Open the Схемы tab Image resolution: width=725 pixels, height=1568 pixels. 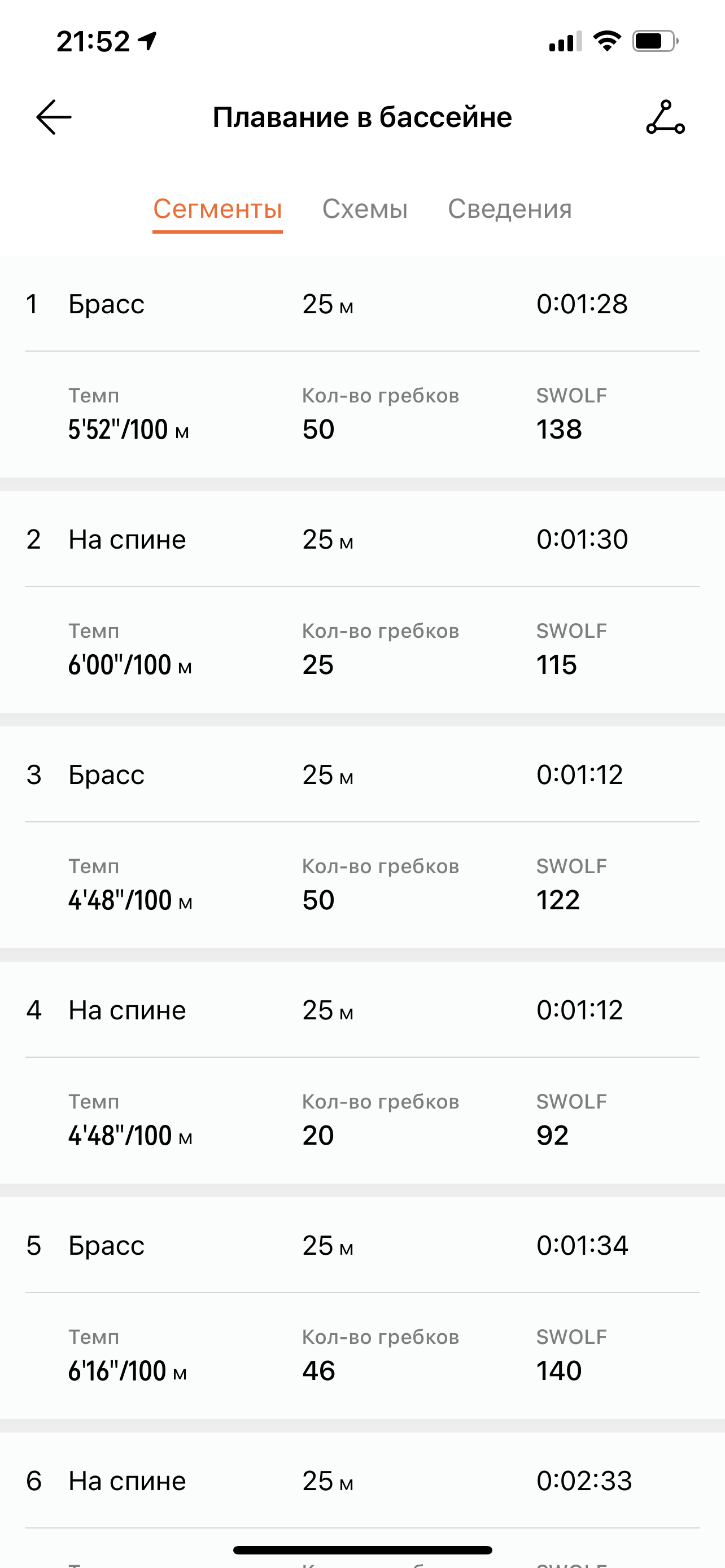pos(365,209)
